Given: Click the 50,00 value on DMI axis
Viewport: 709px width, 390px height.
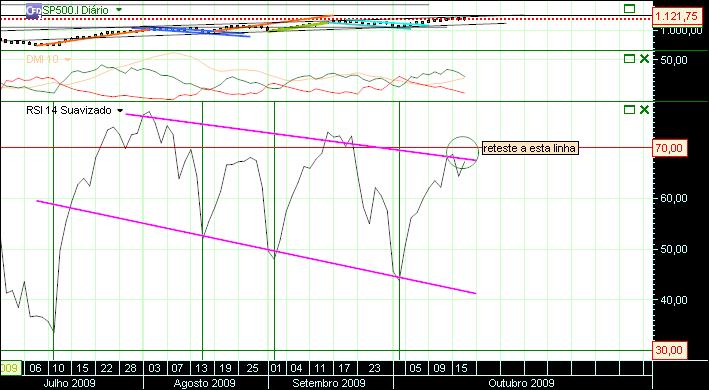Looking at the screenshot, I should (x=674, y=59).
